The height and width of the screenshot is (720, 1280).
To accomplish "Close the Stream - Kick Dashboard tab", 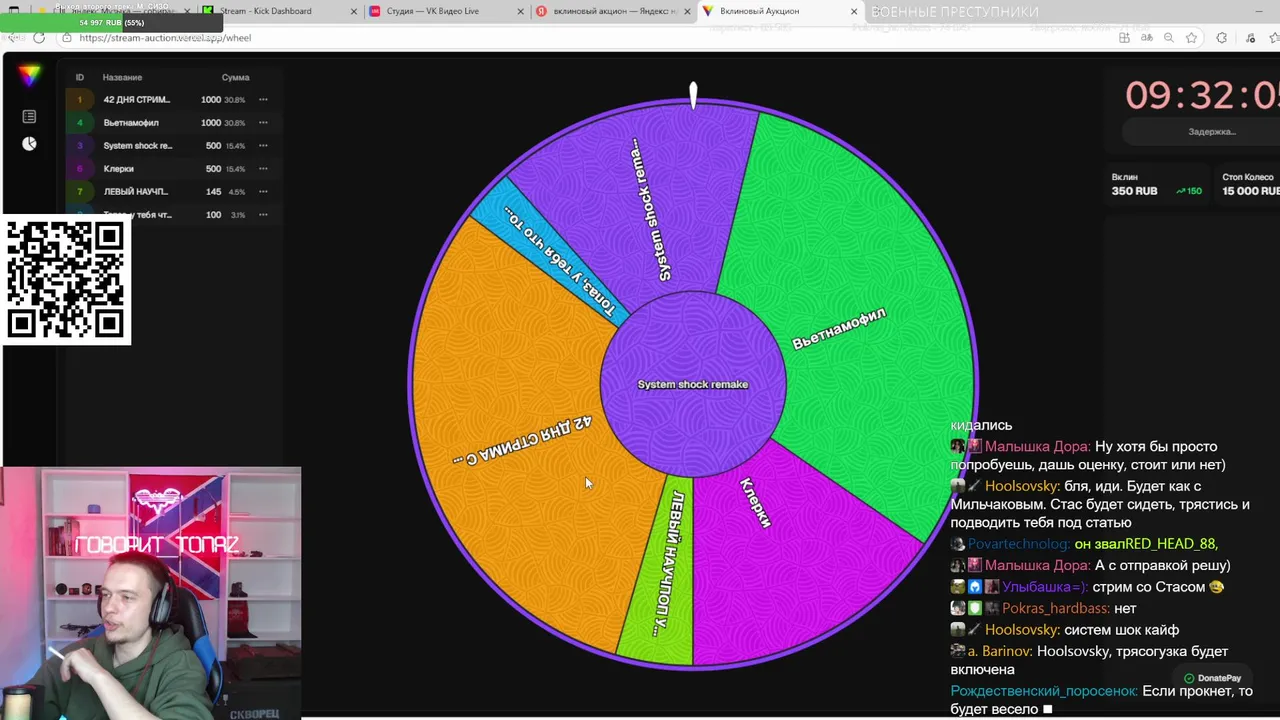I will click(354, 11).
